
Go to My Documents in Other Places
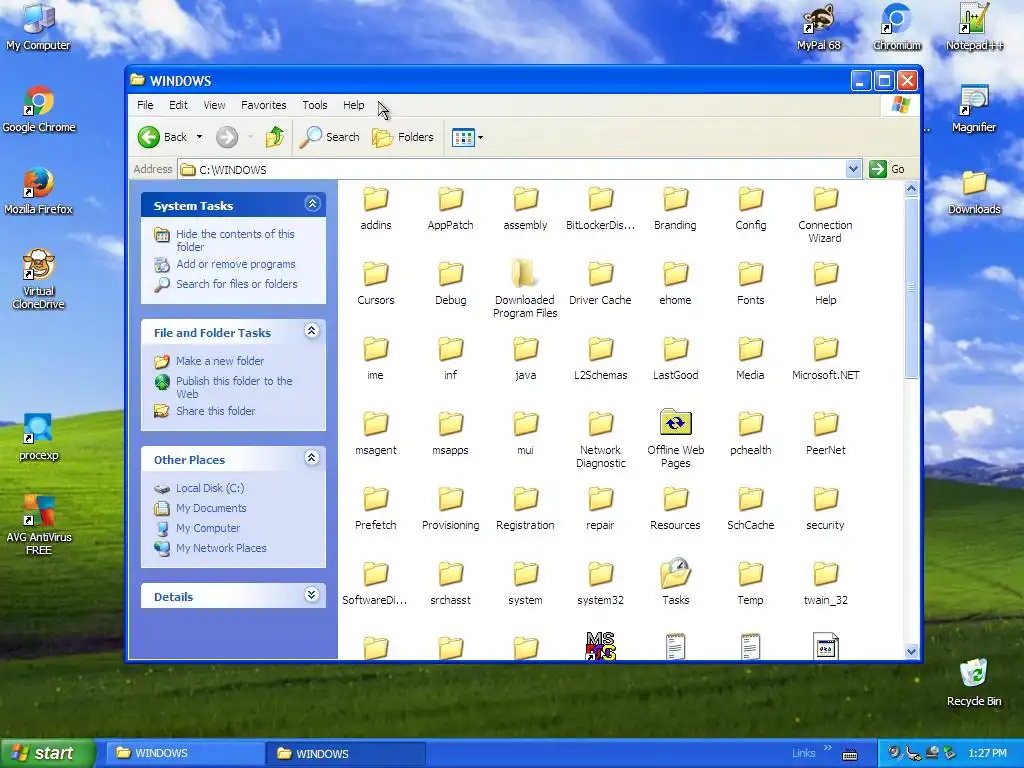point(211,508)
